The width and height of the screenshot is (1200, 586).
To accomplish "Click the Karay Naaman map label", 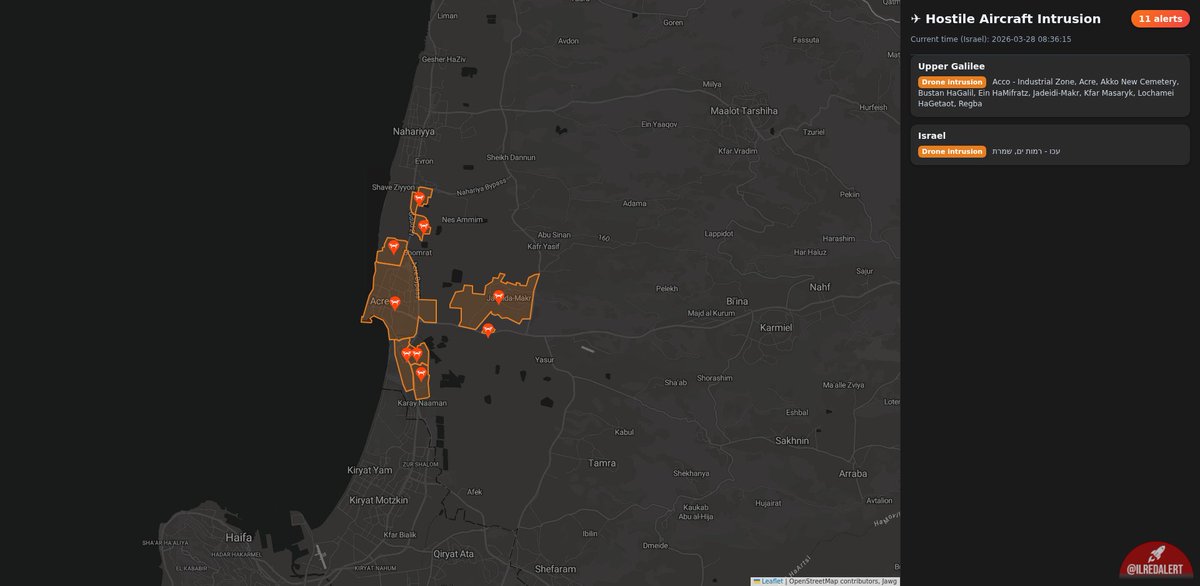I will (422, 403).
